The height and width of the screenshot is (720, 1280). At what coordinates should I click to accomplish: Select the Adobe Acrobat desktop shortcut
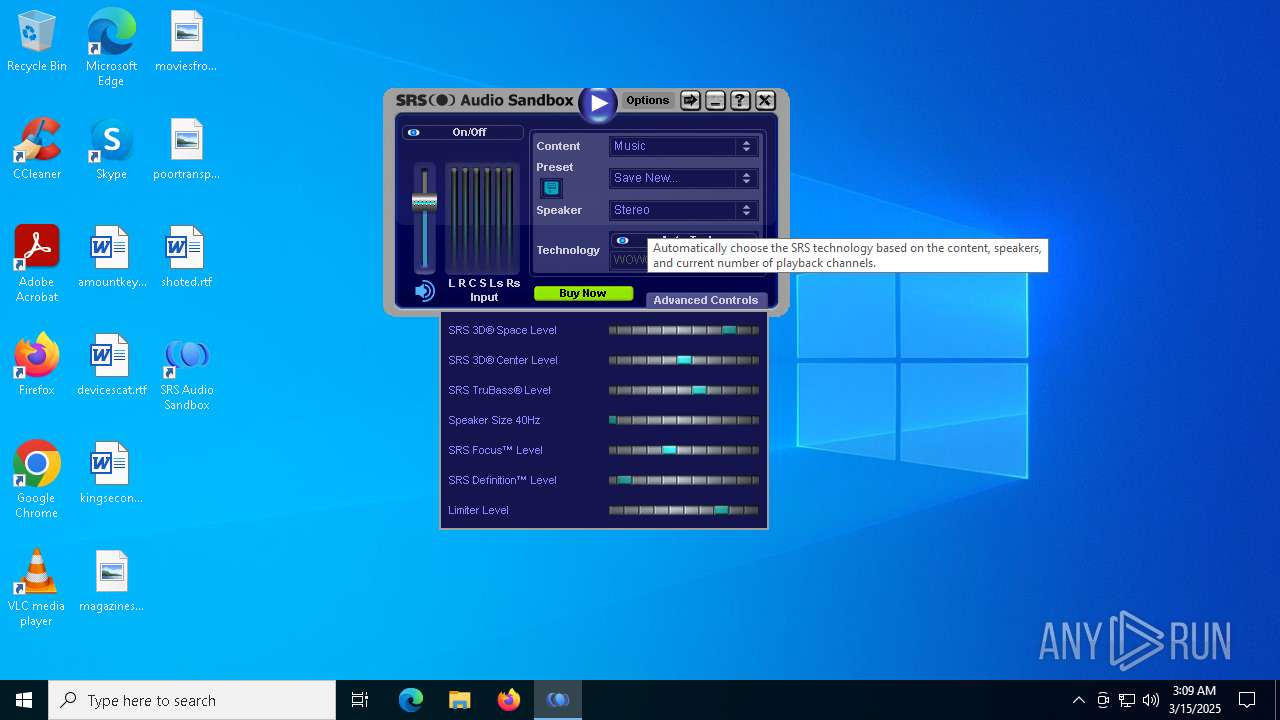coord(37,264)
